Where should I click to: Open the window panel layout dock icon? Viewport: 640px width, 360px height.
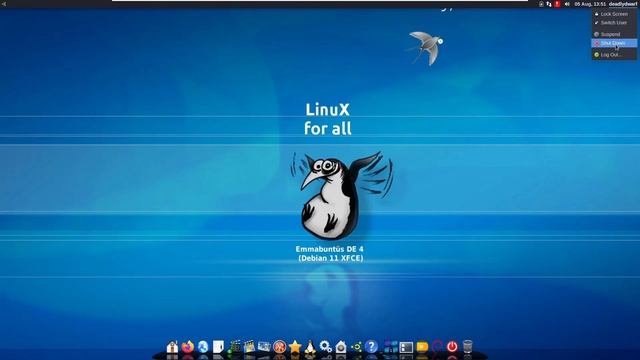(406, 347)
